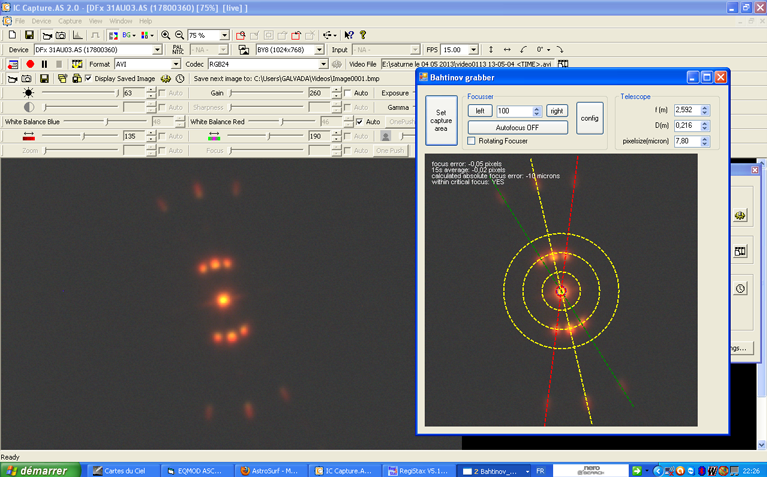Click the new document icon
767x477 pixels.
[13, 35]
